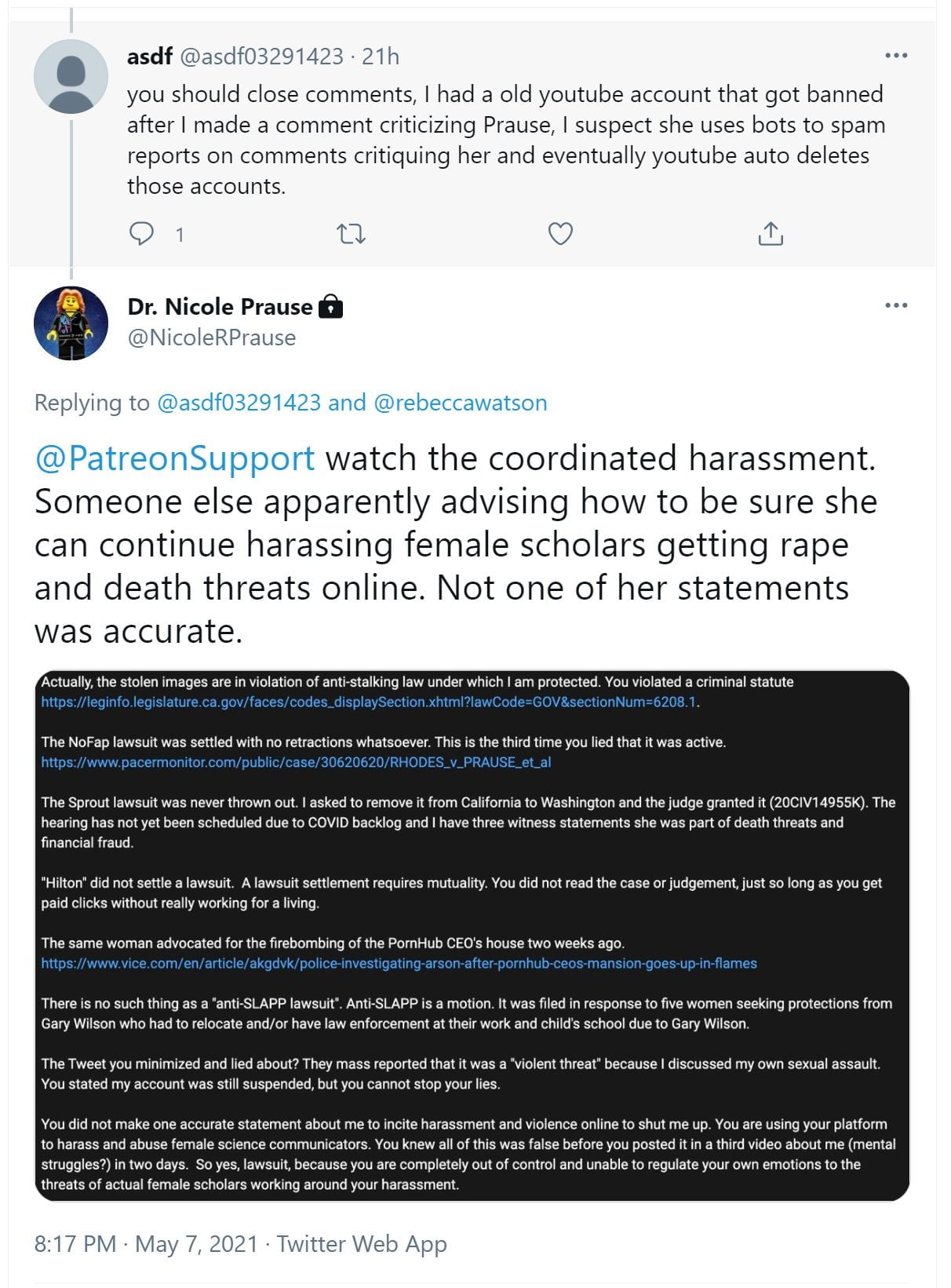Click reply icon on asdf's tweet
This screenshot has height=1288, width=951.
pos(142,234)
